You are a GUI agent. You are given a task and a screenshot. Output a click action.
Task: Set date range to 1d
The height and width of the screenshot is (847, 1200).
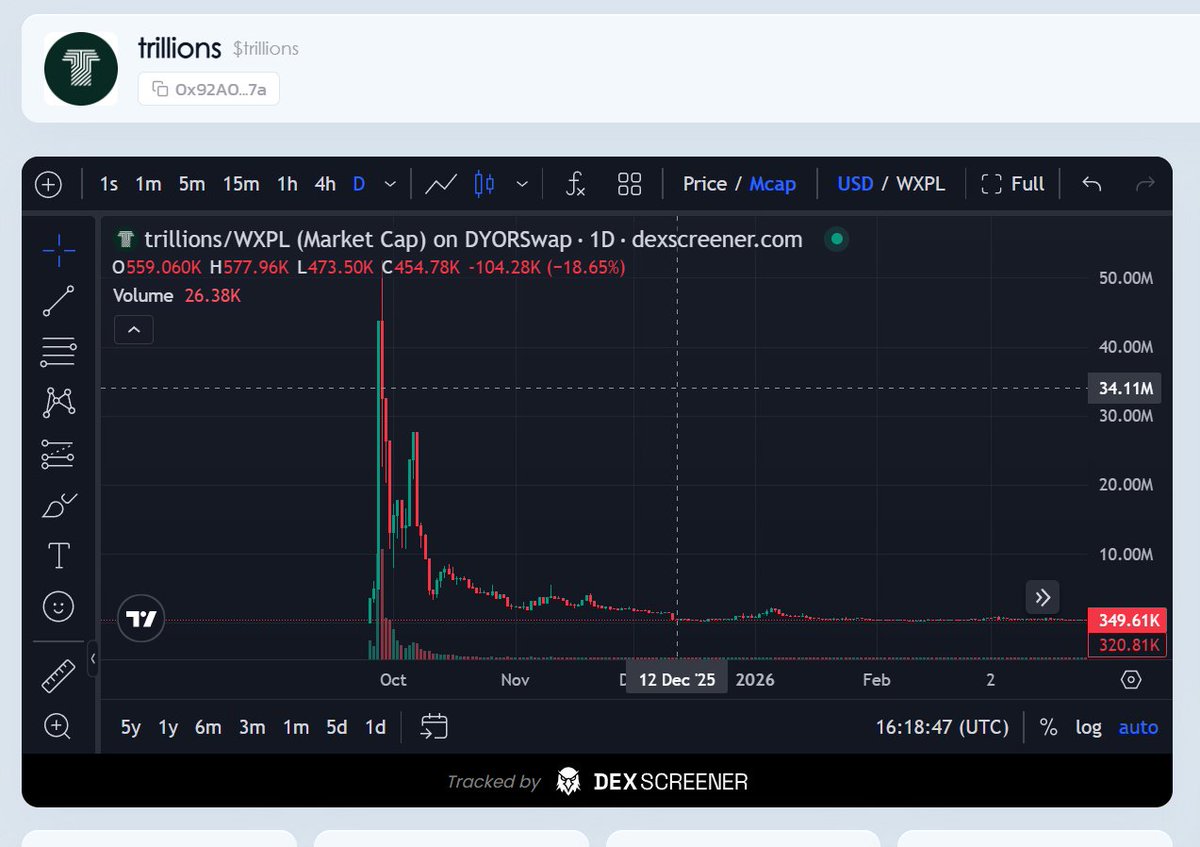(375, 727)
